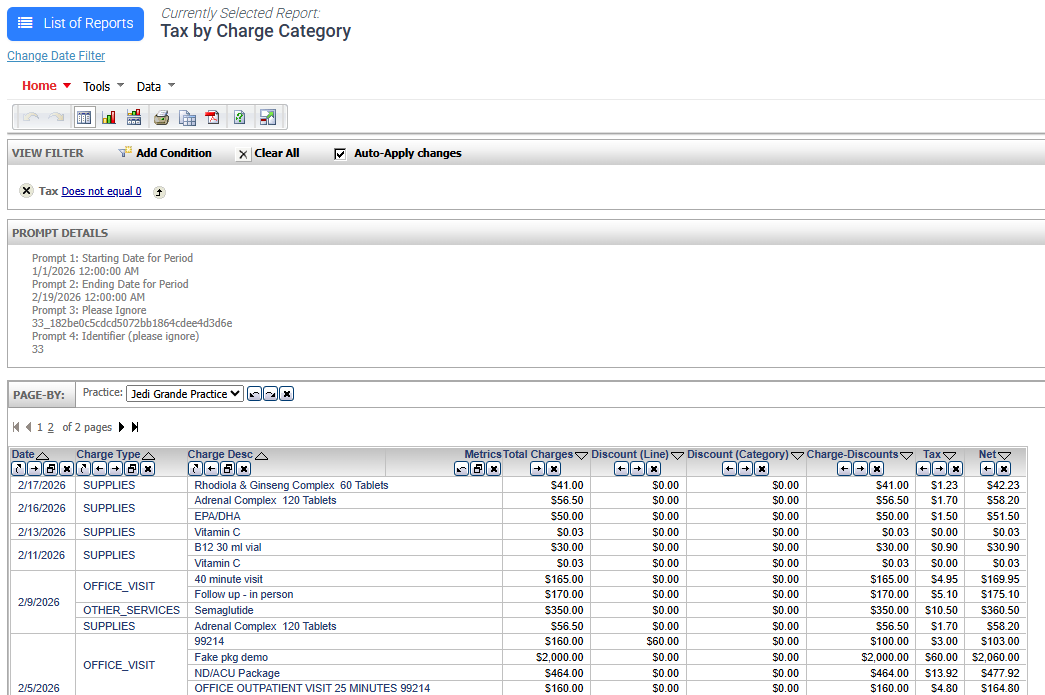Sort the Net column with its triangle
This screenshot has height=695, width=1045.
click(x=1004, y=456)
